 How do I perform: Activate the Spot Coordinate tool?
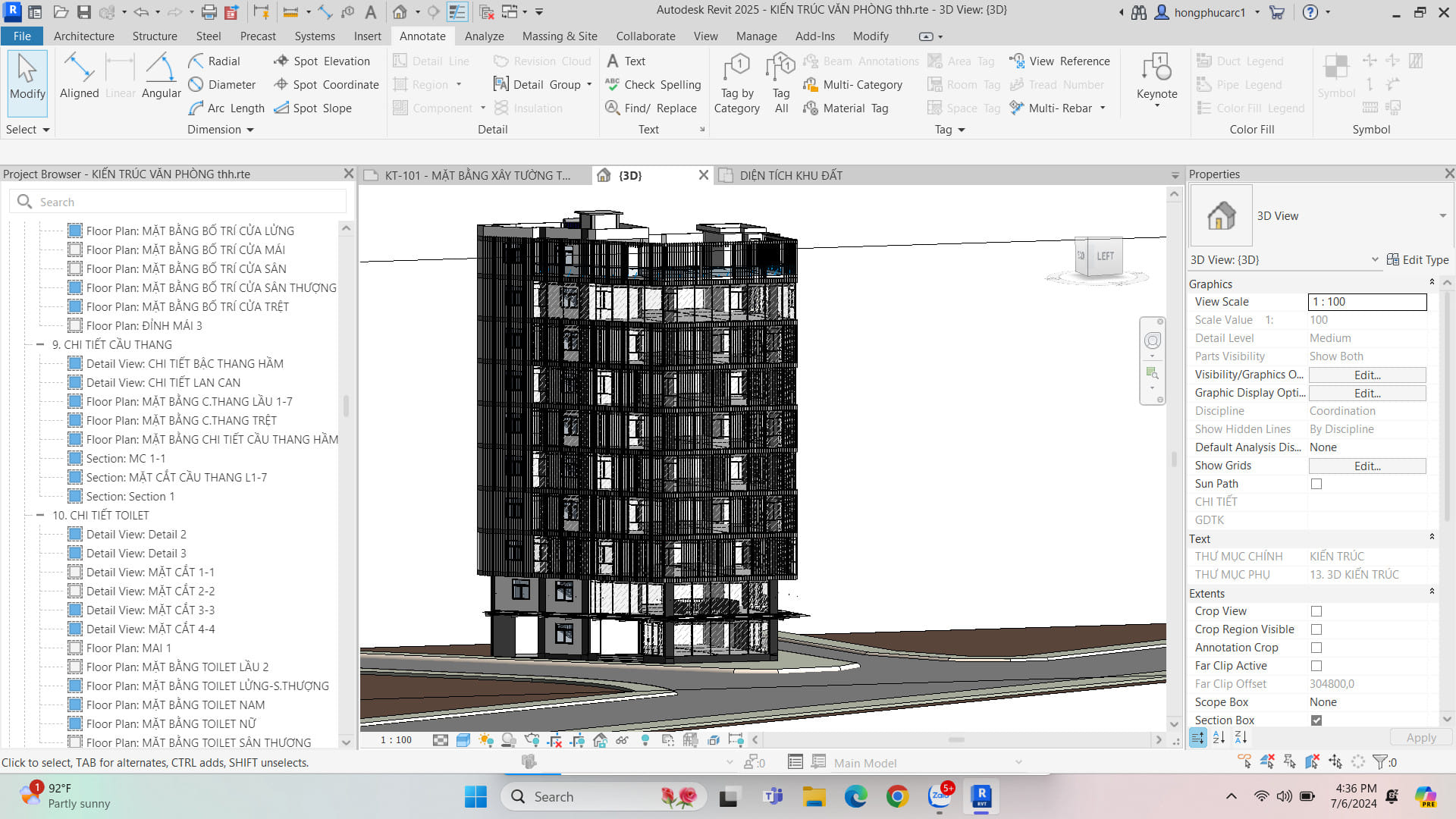coord(327,84)
